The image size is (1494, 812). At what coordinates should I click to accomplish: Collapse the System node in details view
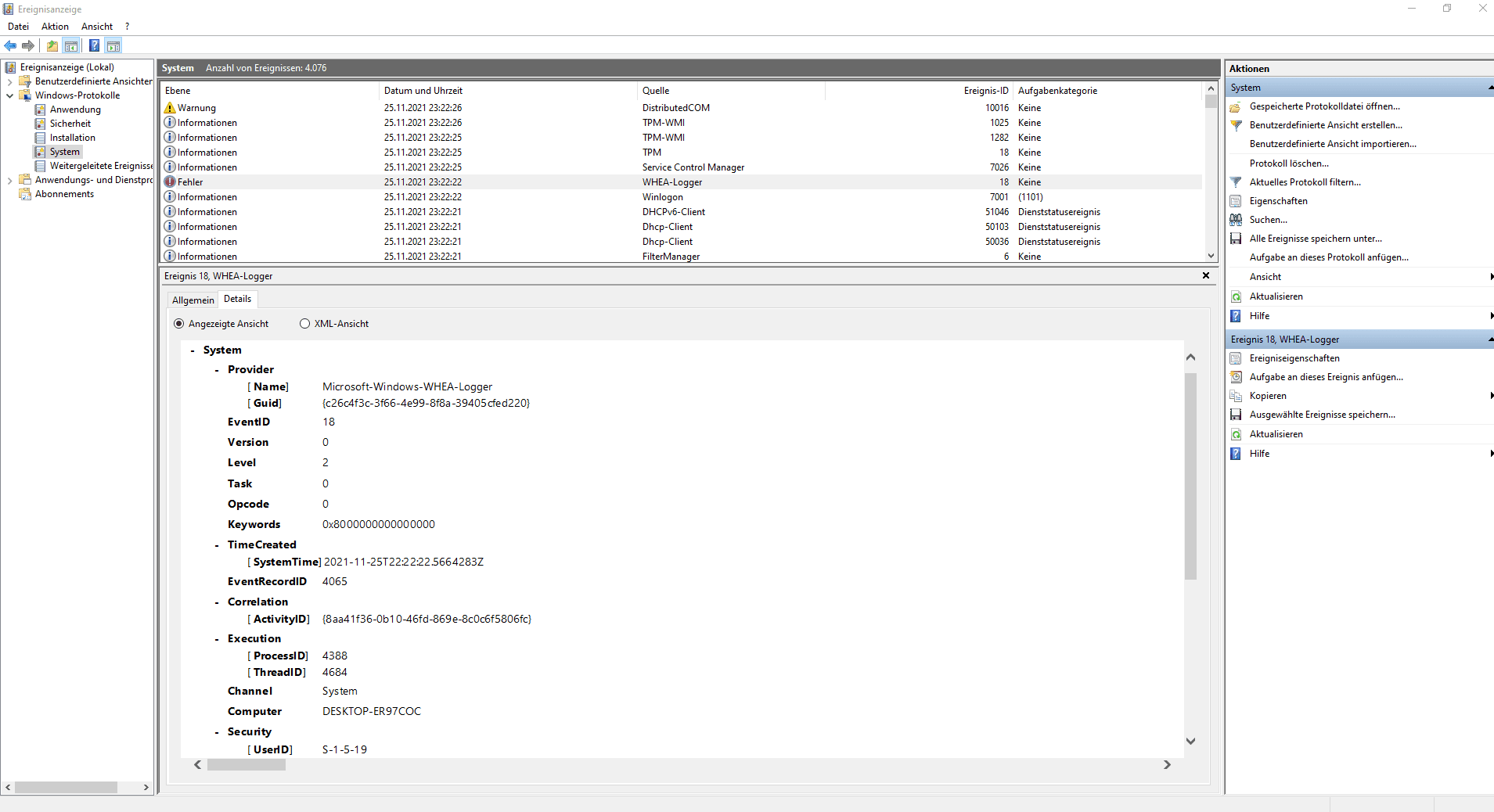193,350
